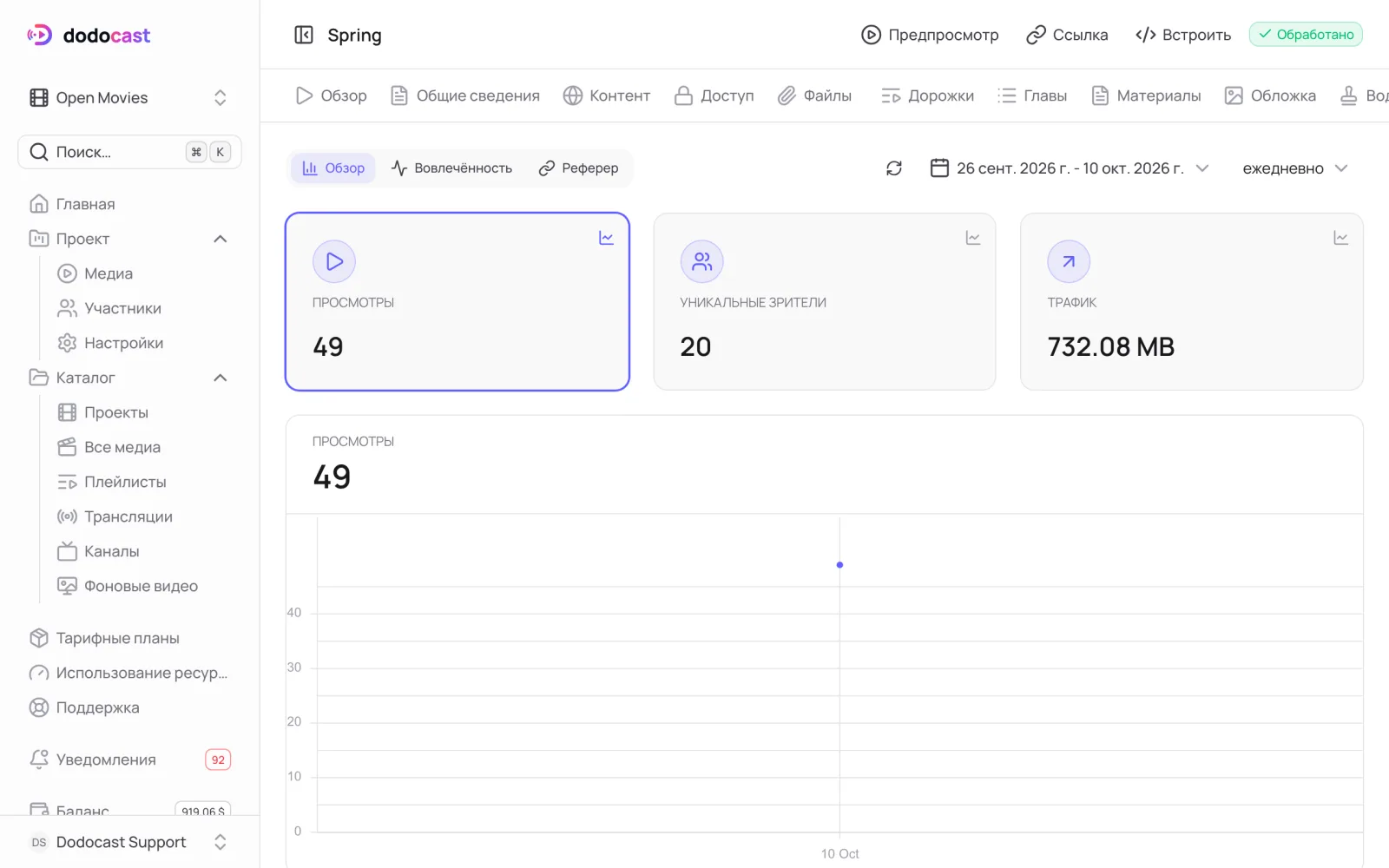Image resolution: width=1389 pixels, height=868 pixels.
Task: Collapse the Проект section chevron
Action: click(x=221, y=239)
